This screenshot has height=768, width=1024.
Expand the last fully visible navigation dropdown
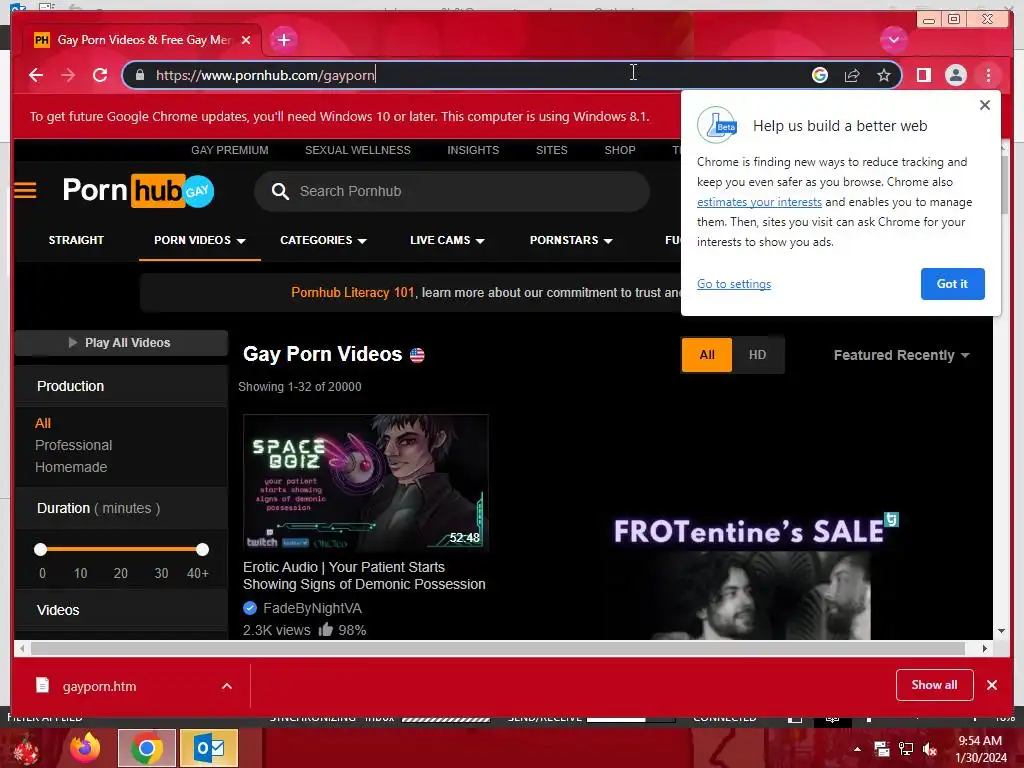coord(571,240)
